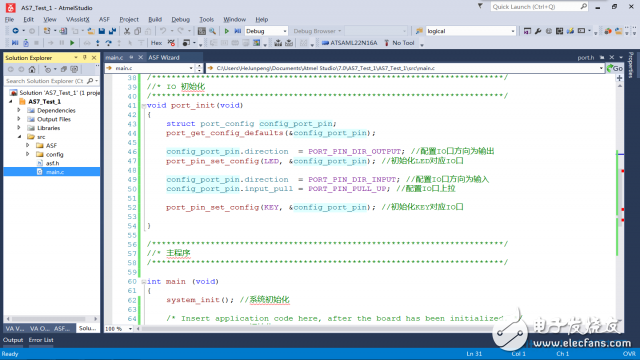Open the Error List panel tab
The width and height of the screenshot is (640, 360).
point(41,340)
